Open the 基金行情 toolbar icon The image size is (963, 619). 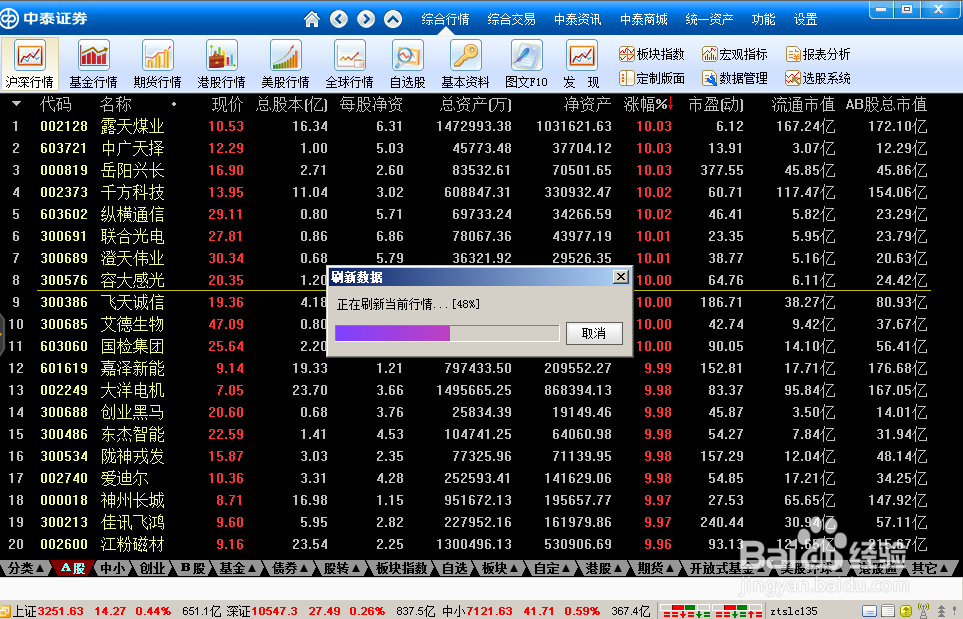point(93,64)
